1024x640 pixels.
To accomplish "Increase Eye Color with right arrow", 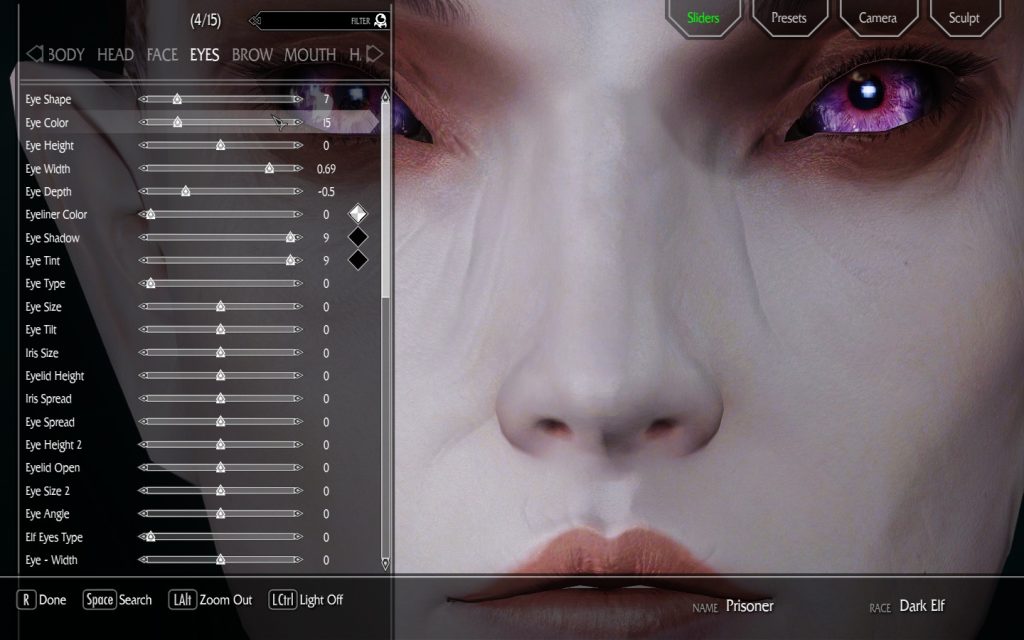I will [298, 122].
